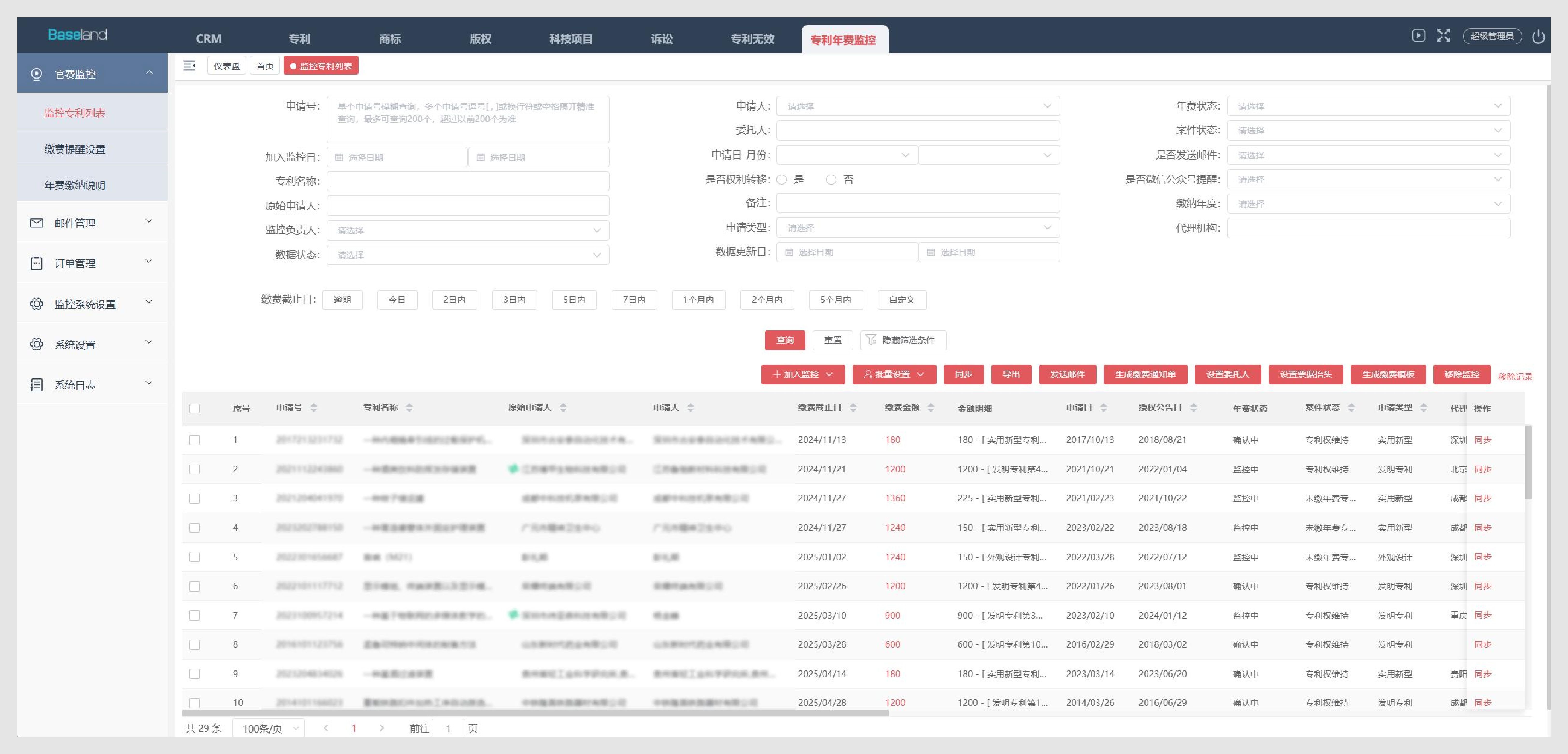This screenshot has width=1568, height=754.
Task: Open the 监控负责人 dropdown
Action: pyautogui.click(x=468, y=230)
